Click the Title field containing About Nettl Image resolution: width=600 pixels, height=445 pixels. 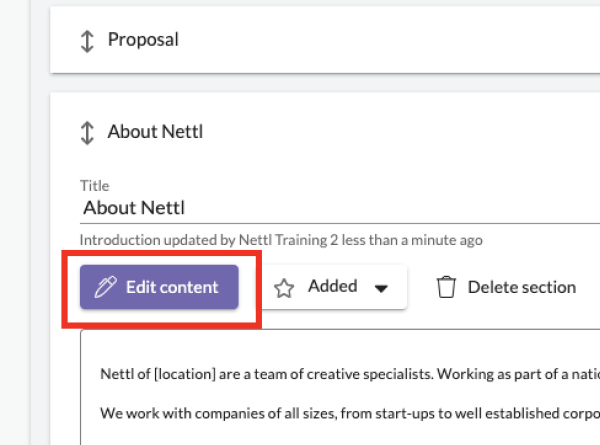tap(340, 208)
